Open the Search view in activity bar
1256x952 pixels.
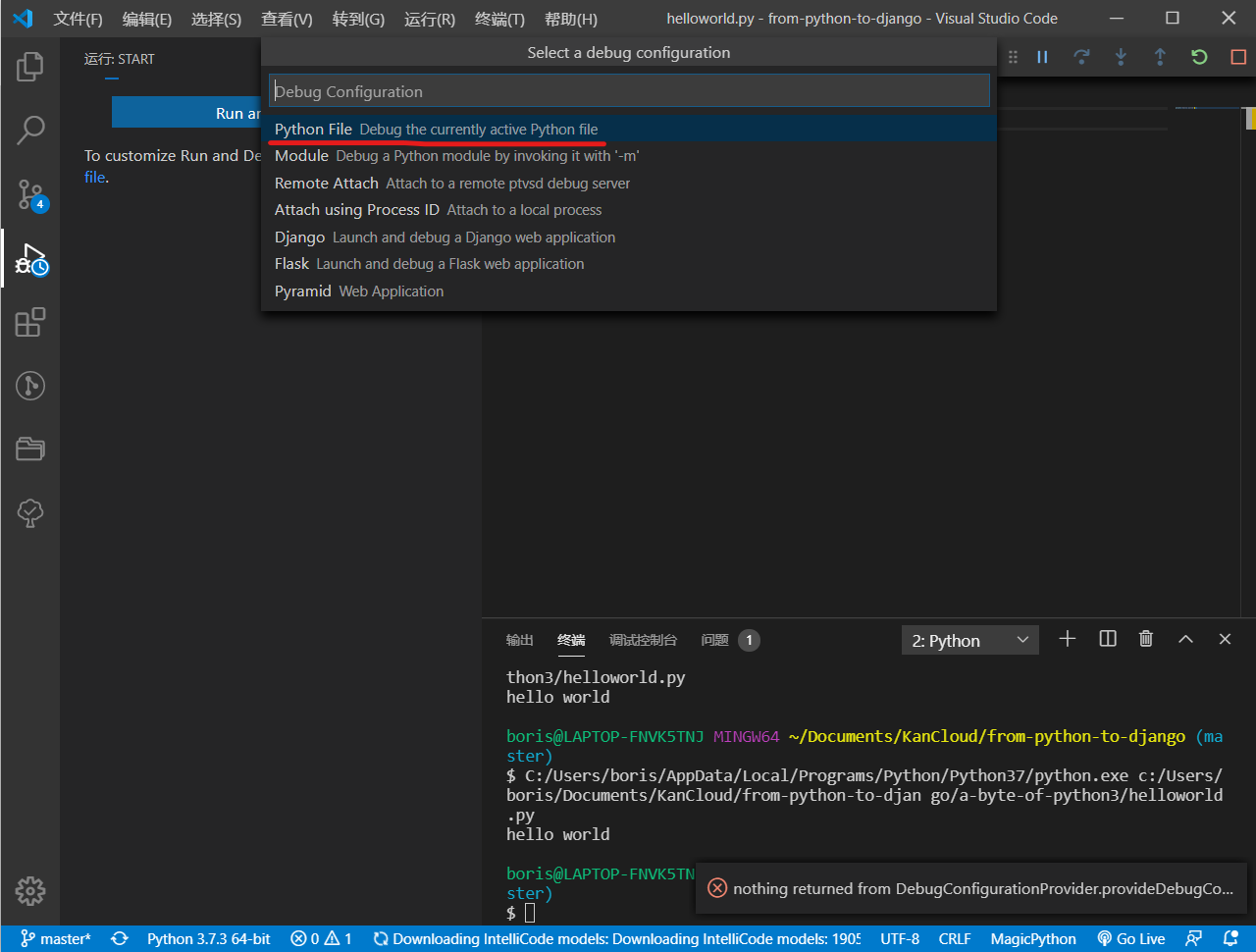click(30, 130)
